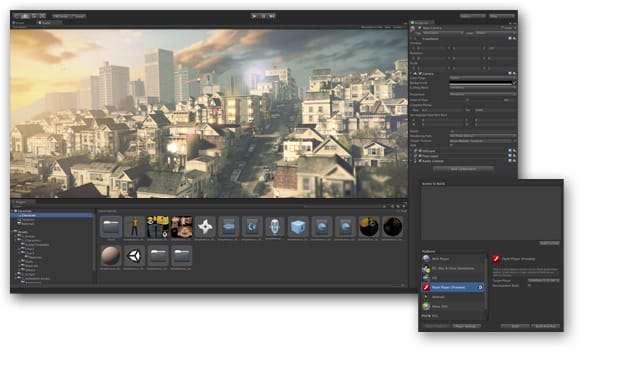Select the robot head model asset
Screen dimensions: 620x373
(274, 227)
